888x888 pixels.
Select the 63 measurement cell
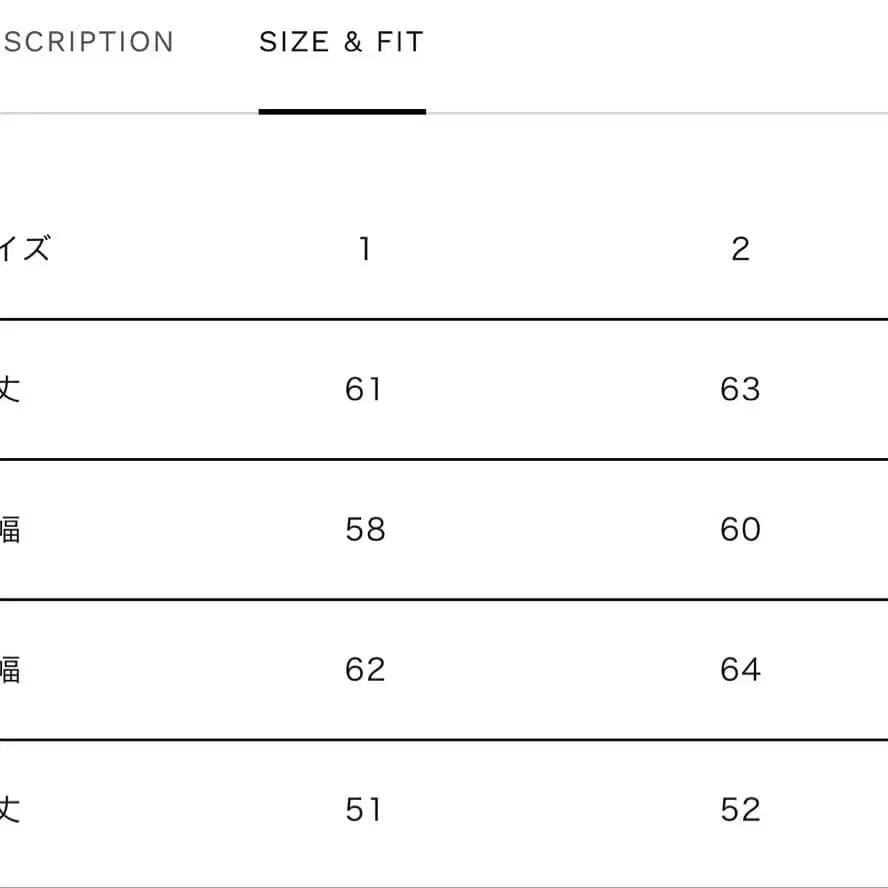click(740, 389)
